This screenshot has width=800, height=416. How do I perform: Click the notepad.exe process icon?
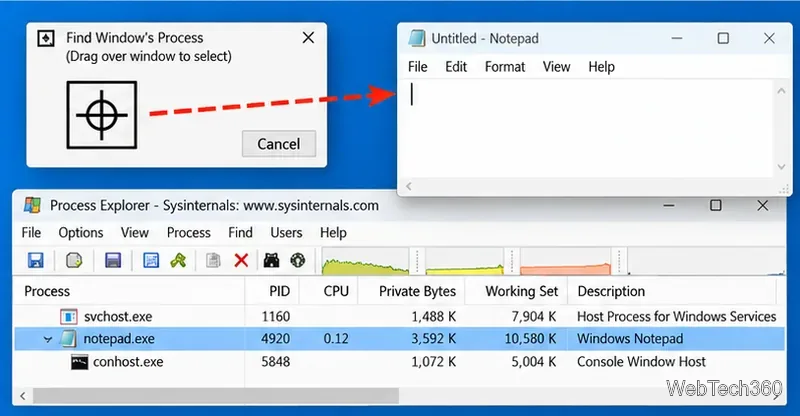click(x=68, y=338)
